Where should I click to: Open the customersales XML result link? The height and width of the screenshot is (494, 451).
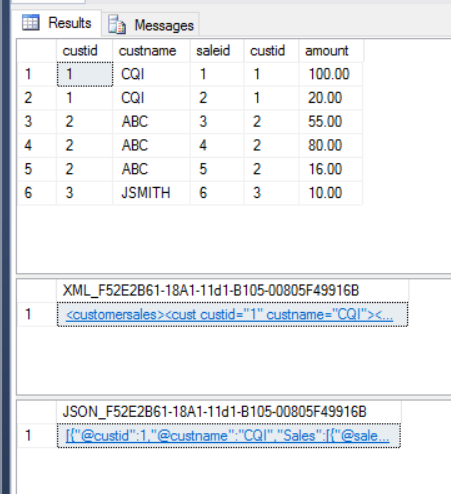230,315
